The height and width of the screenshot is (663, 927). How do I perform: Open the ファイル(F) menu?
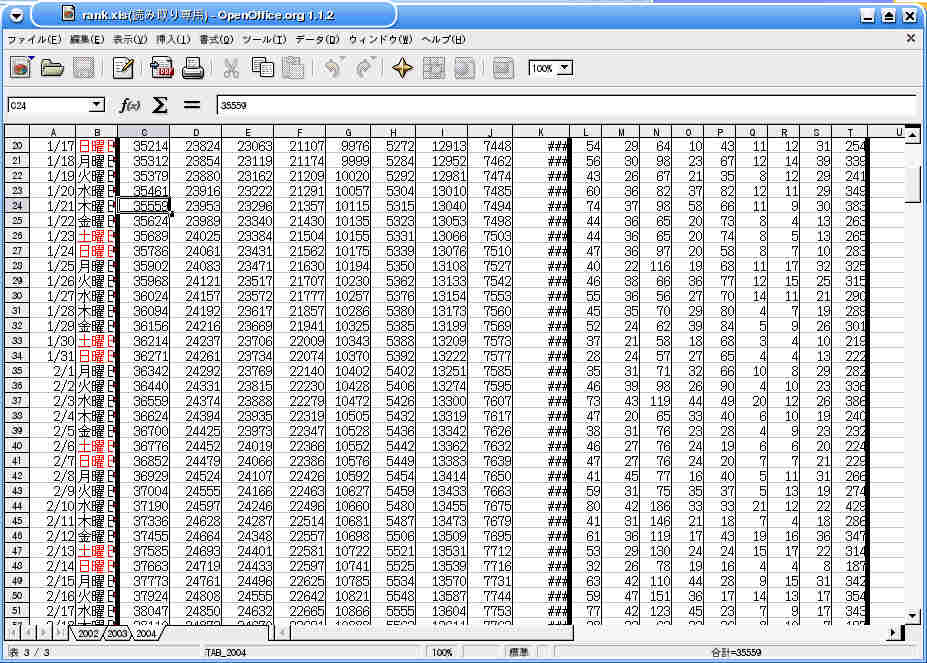(x=34, y=40)
